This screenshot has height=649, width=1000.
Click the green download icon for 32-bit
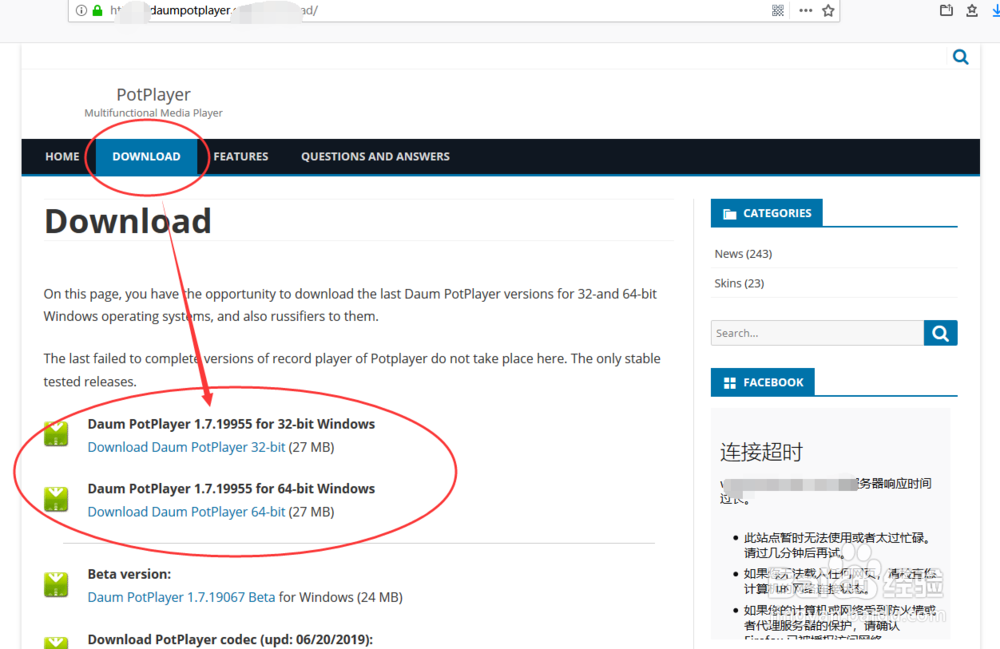pyautogui.click(x=56, y=434)
